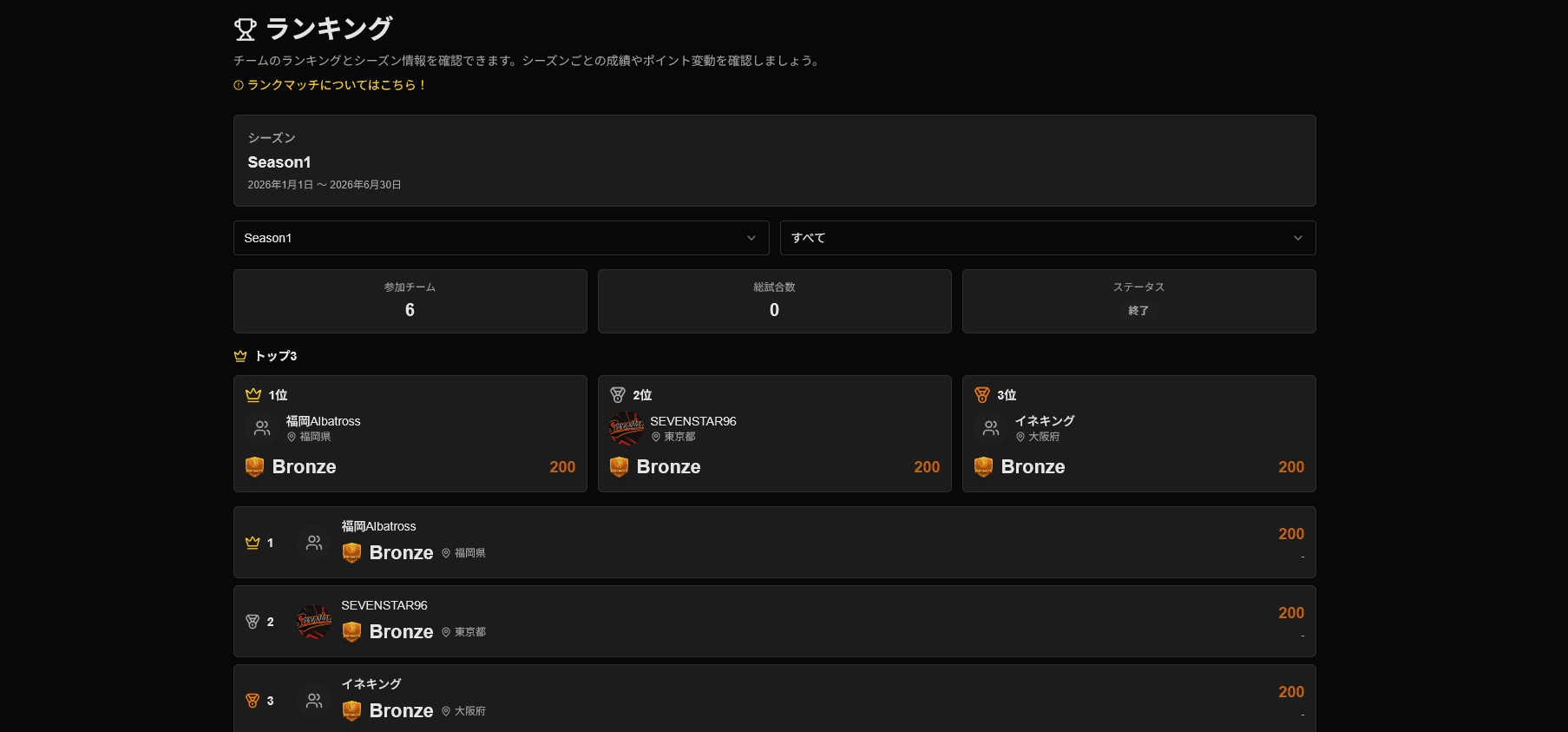Screen dimensions: 1568x732
Task: Click crown icon in rank 1 list row
Action: click(253, 543)
